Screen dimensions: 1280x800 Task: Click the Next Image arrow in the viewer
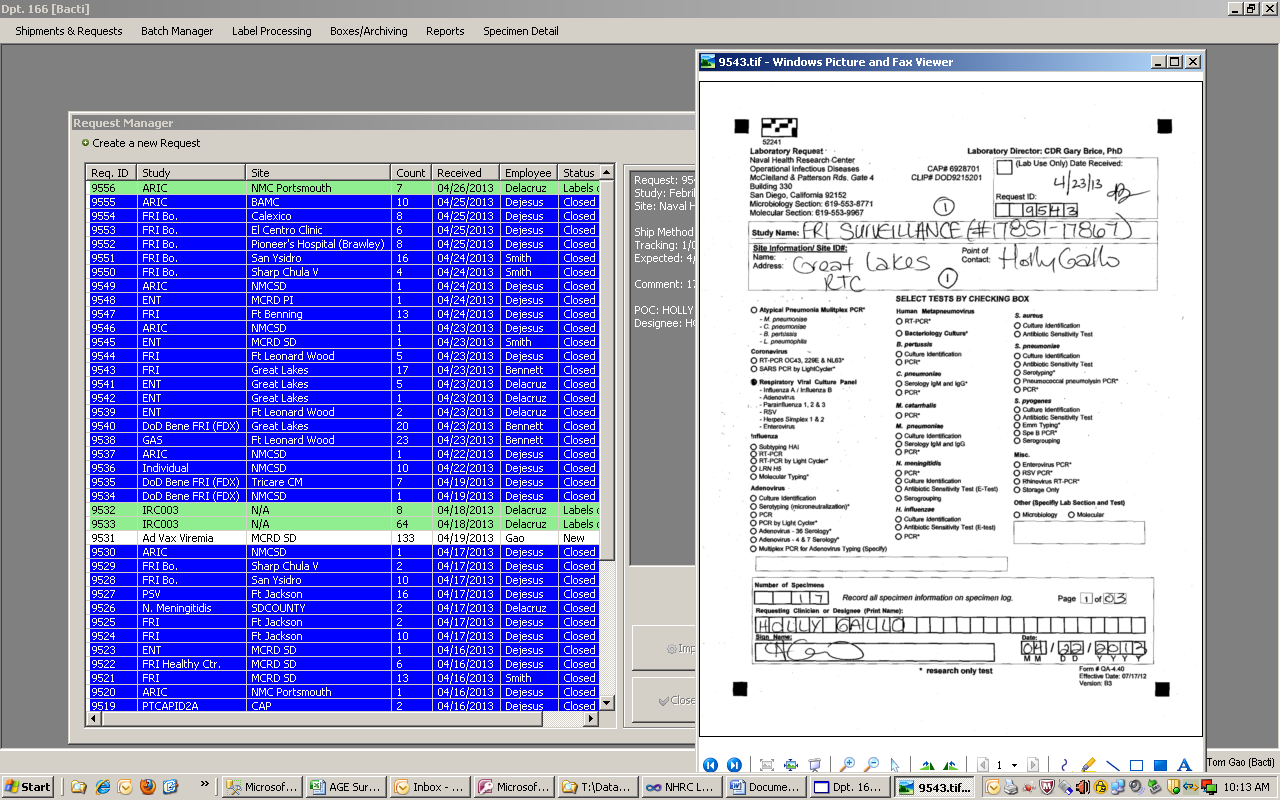(x=735, y=764)
